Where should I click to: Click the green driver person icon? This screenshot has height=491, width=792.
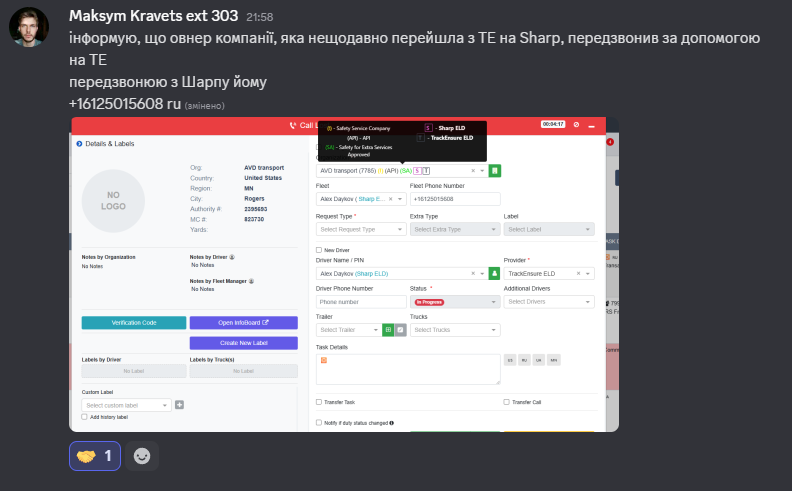coord(494,274)
